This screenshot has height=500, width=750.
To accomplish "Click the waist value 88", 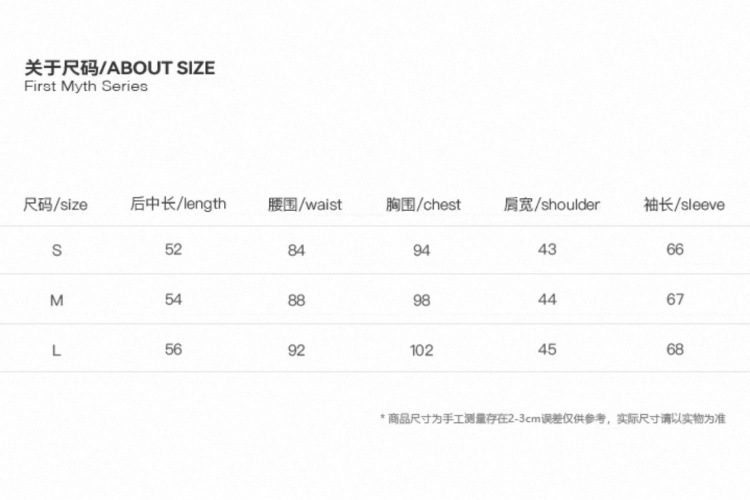I will point(296,300).
